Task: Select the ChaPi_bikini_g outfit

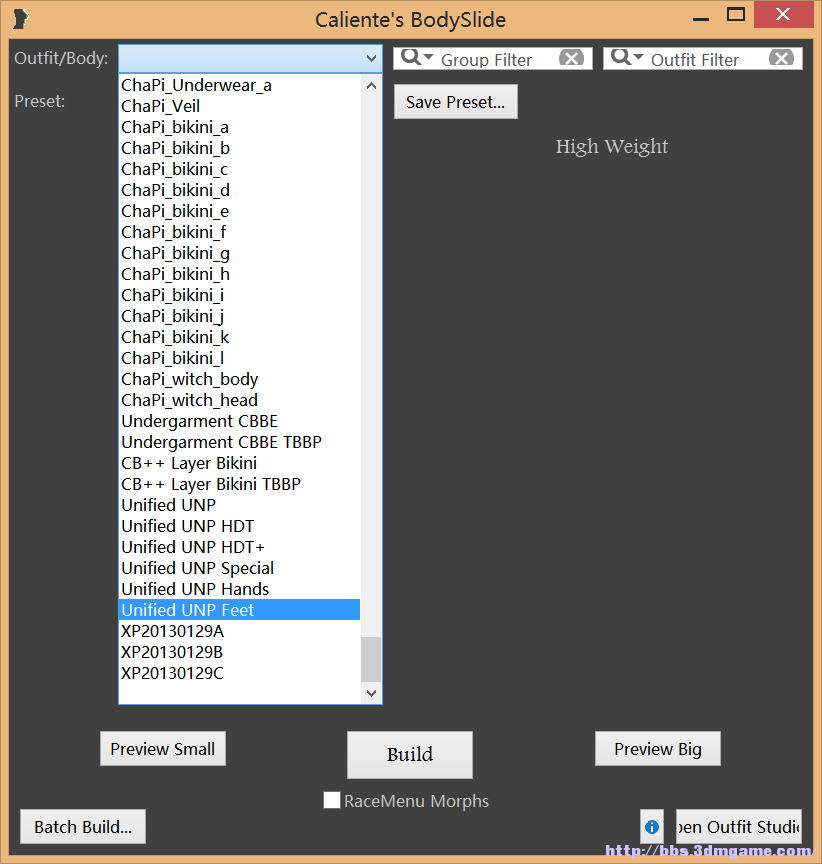Action: (x=240, y=253)
